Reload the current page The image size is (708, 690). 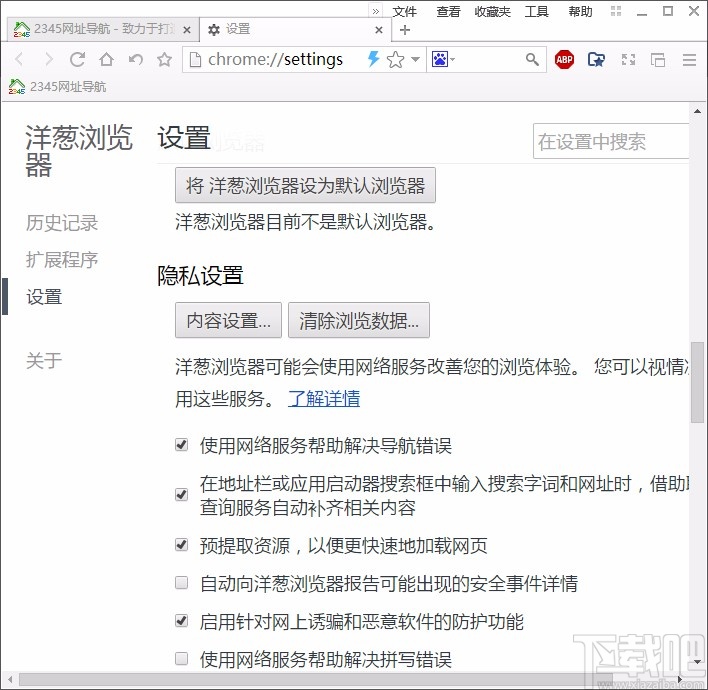(x=77, y=59)
